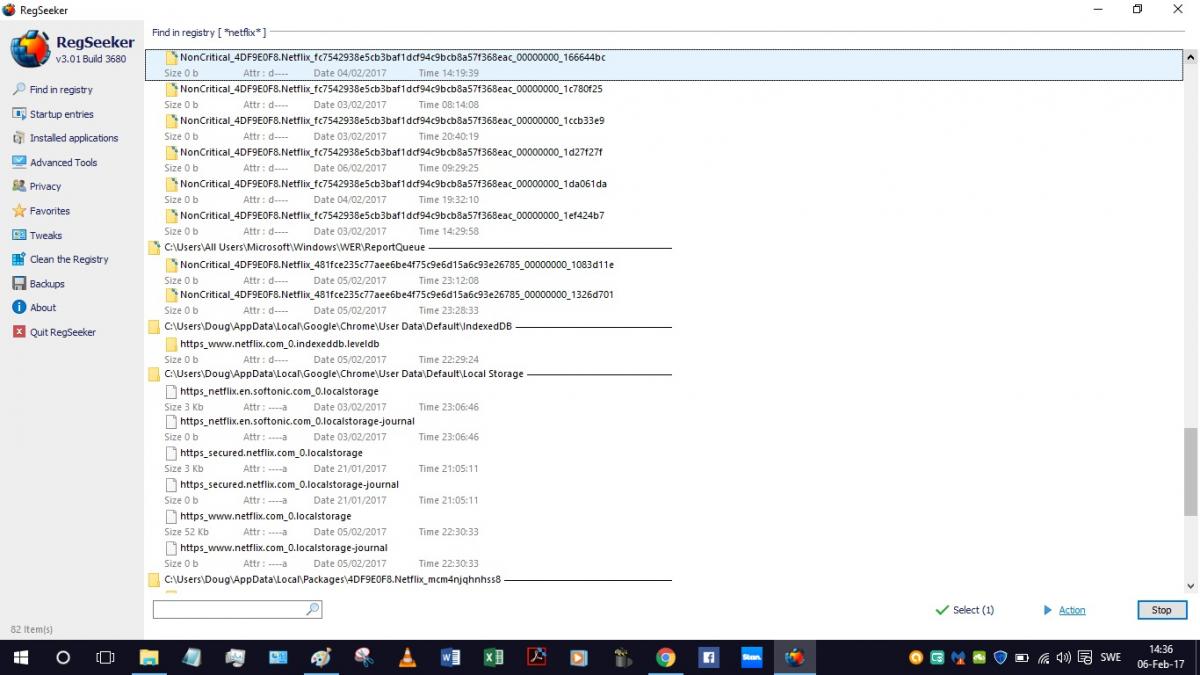The image size is (1200, 675).
Task: Click the Select (1) button
Action: click(964, 610)
